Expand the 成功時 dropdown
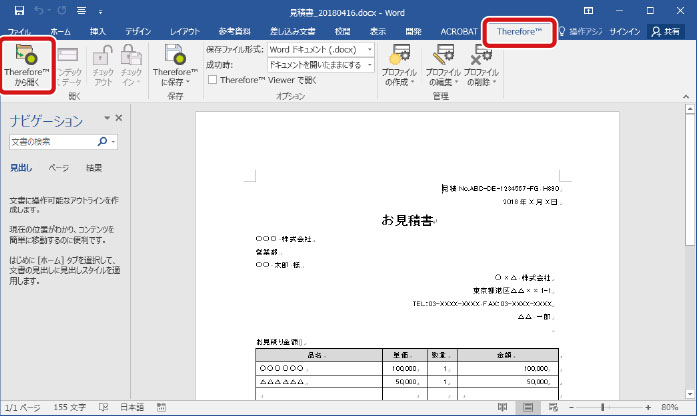Screen dimensions: 697x416 (x=368, y=64)
